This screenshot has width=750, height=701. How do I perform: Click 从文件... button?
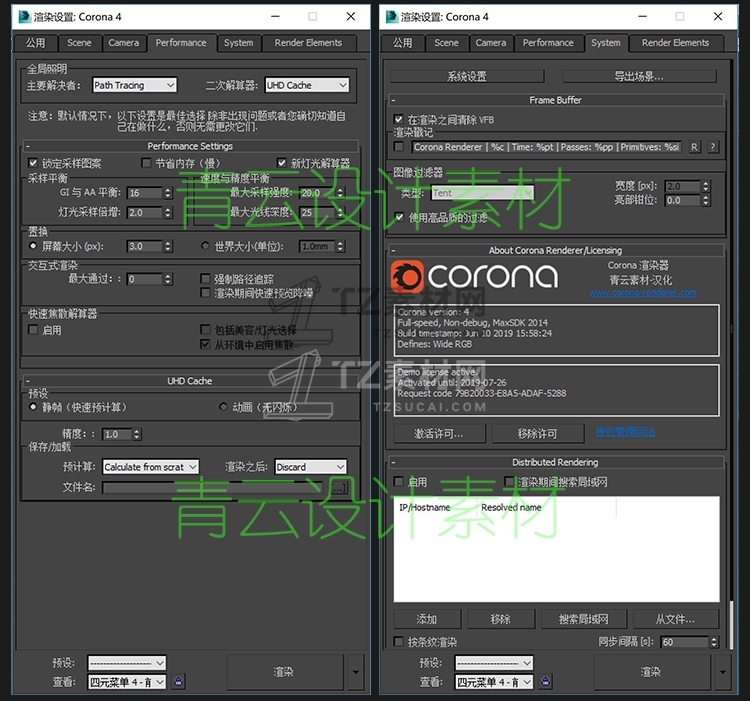click(675, 619)
